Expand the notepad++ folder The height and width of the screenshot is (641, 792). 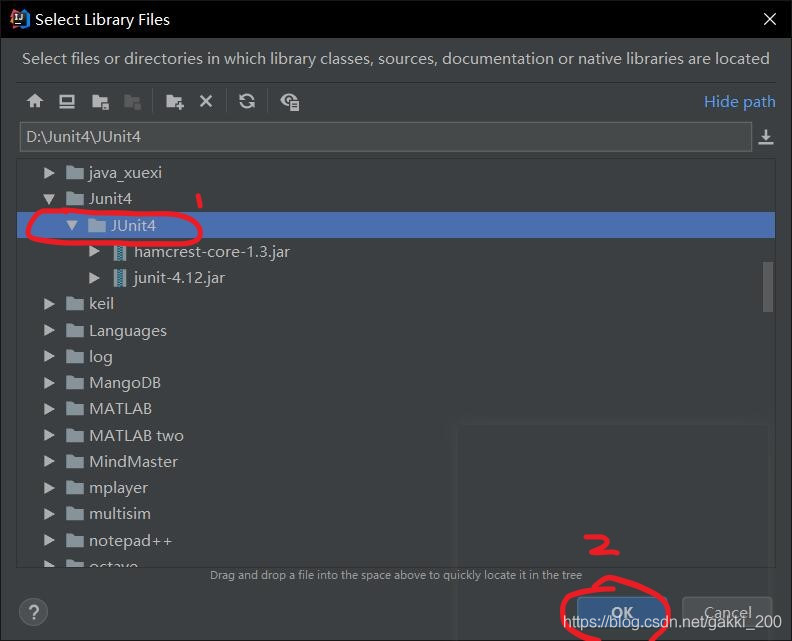pos(49,540)
